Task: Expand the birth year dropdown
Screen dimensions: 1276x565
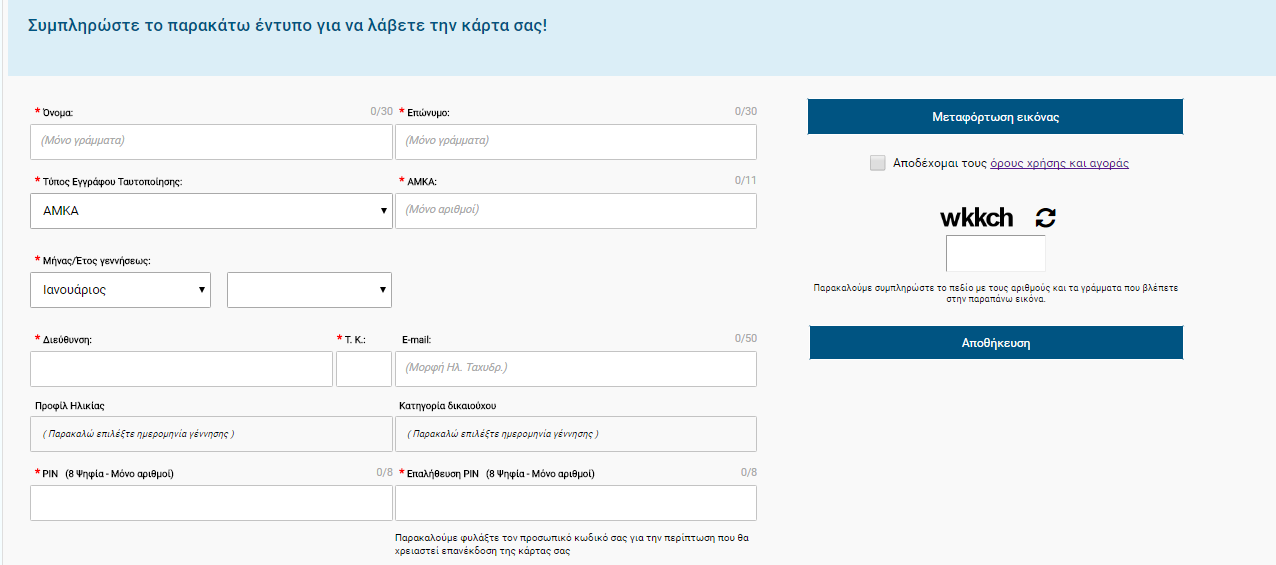Action: pos(309,290)
